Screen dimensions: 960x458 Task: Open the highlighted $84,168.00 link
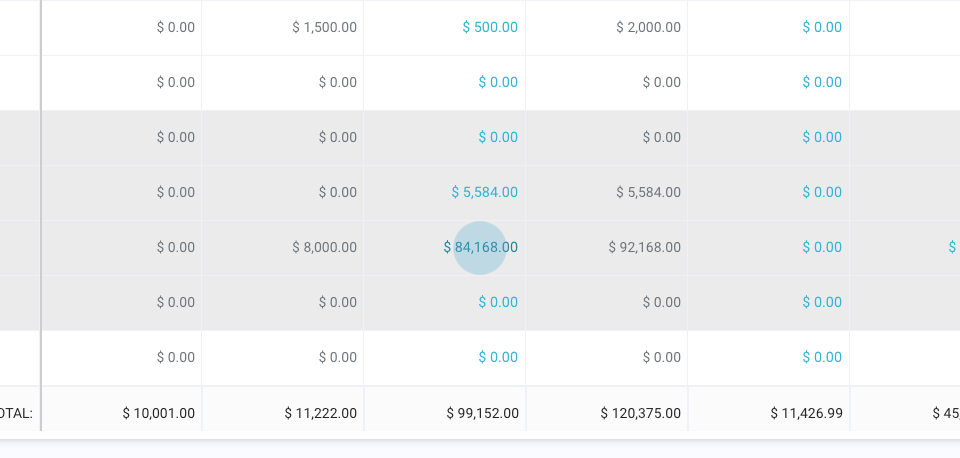[x=481, y=247]
